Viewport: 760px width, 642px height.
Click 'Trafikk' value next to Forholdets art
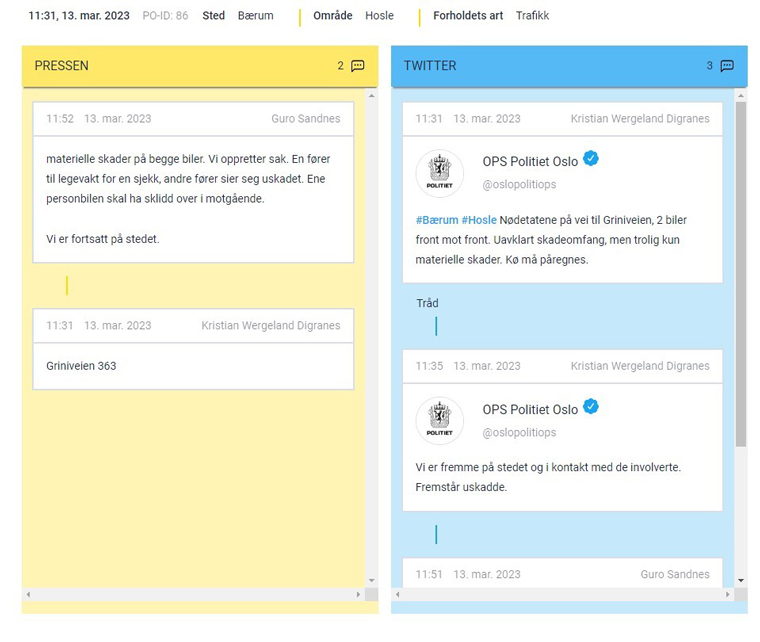click(x=533, y=16)
